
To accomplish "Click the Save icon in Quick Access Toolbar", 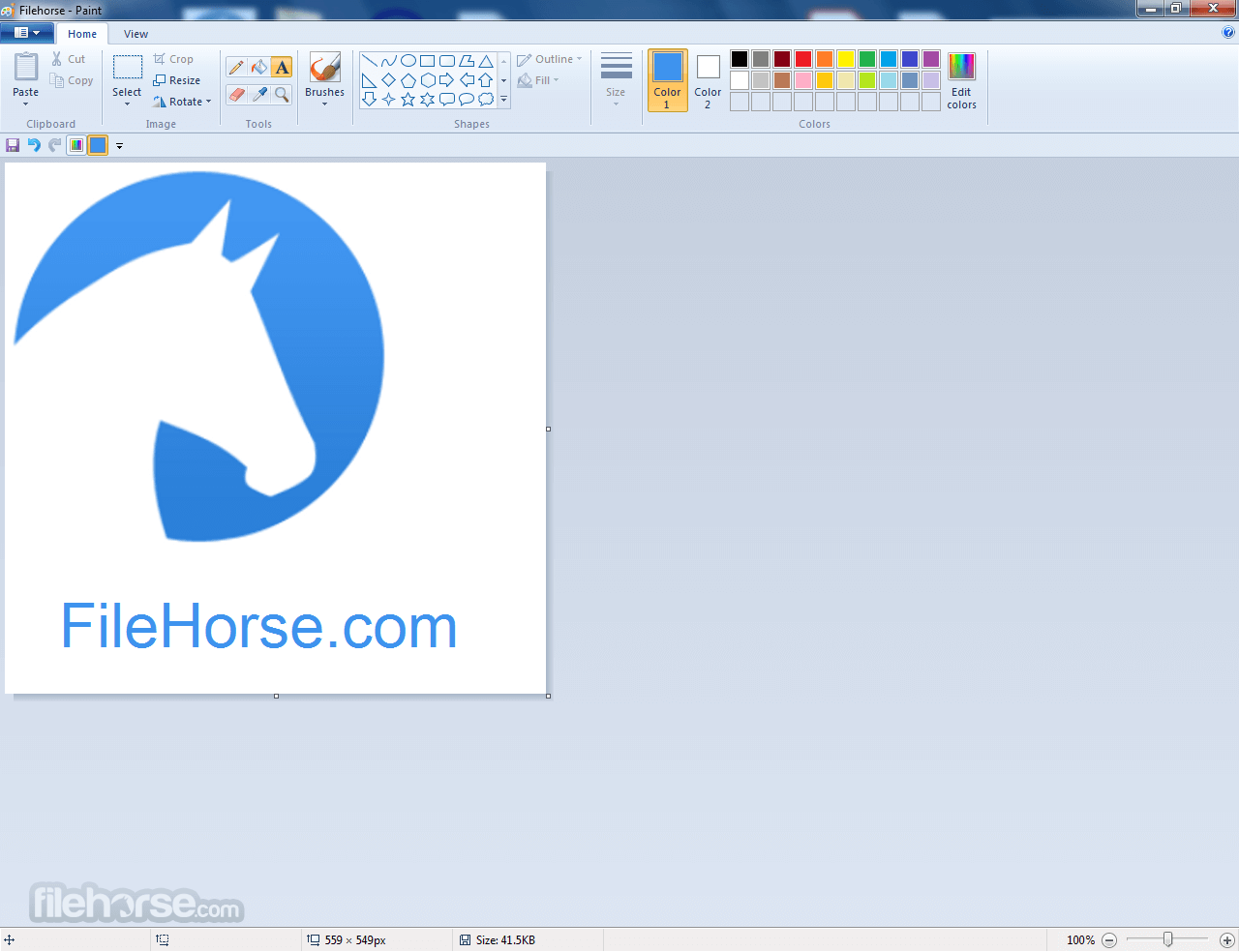I will 13,145.
